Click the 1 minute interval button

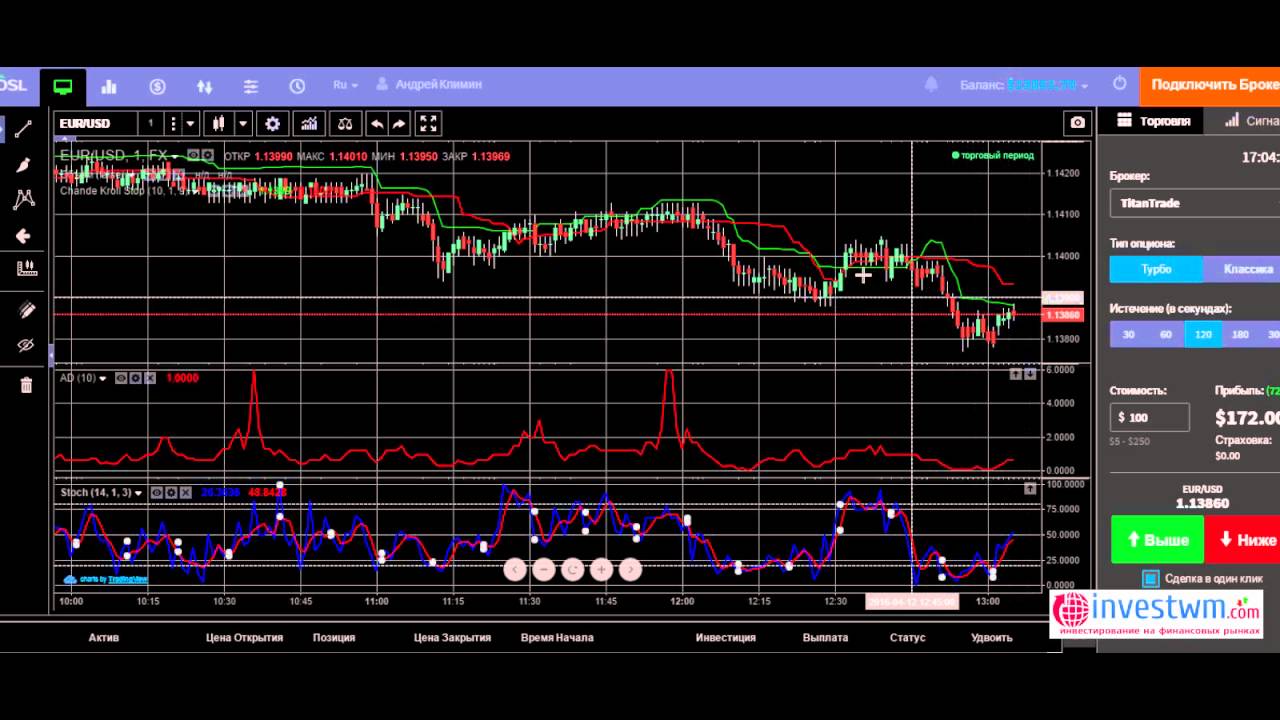(x=151, y=124)
